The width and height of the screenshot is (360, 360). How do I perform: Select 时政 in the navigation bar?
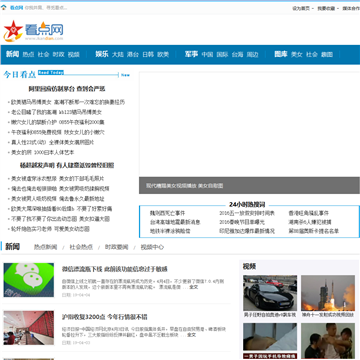(x=59, y=55)
